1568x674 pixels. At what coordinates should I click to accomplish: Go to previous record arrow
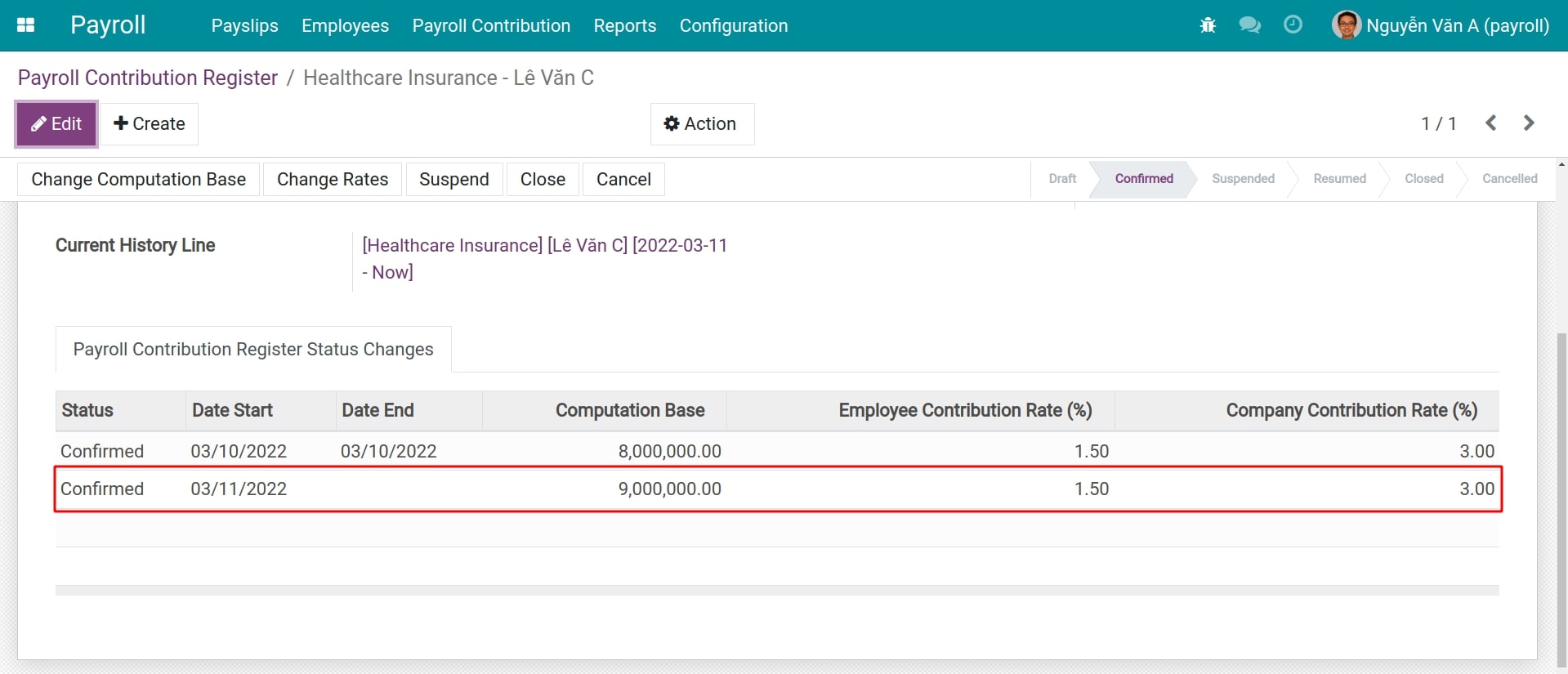pyautogui.click(x=1491, y=123)
